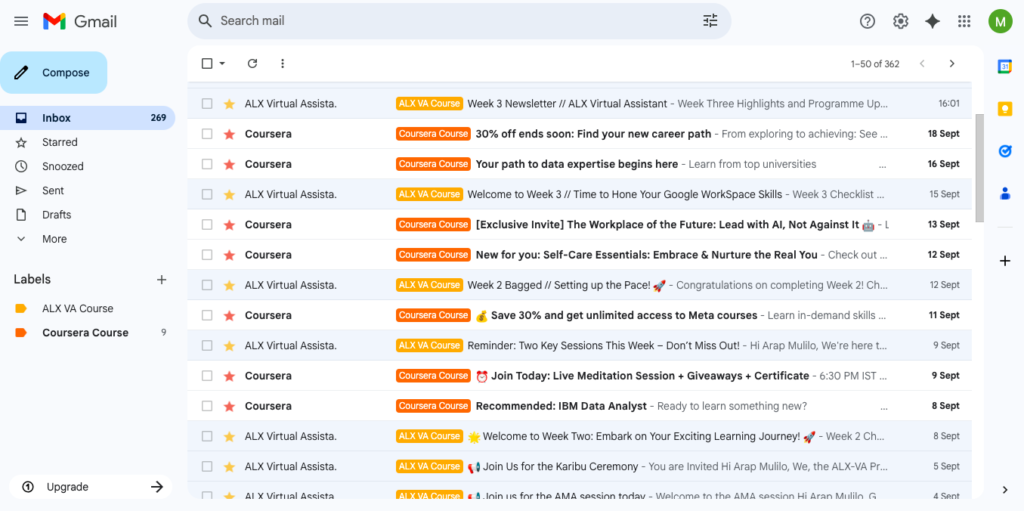Open the Google apps grid

point(964,21)
